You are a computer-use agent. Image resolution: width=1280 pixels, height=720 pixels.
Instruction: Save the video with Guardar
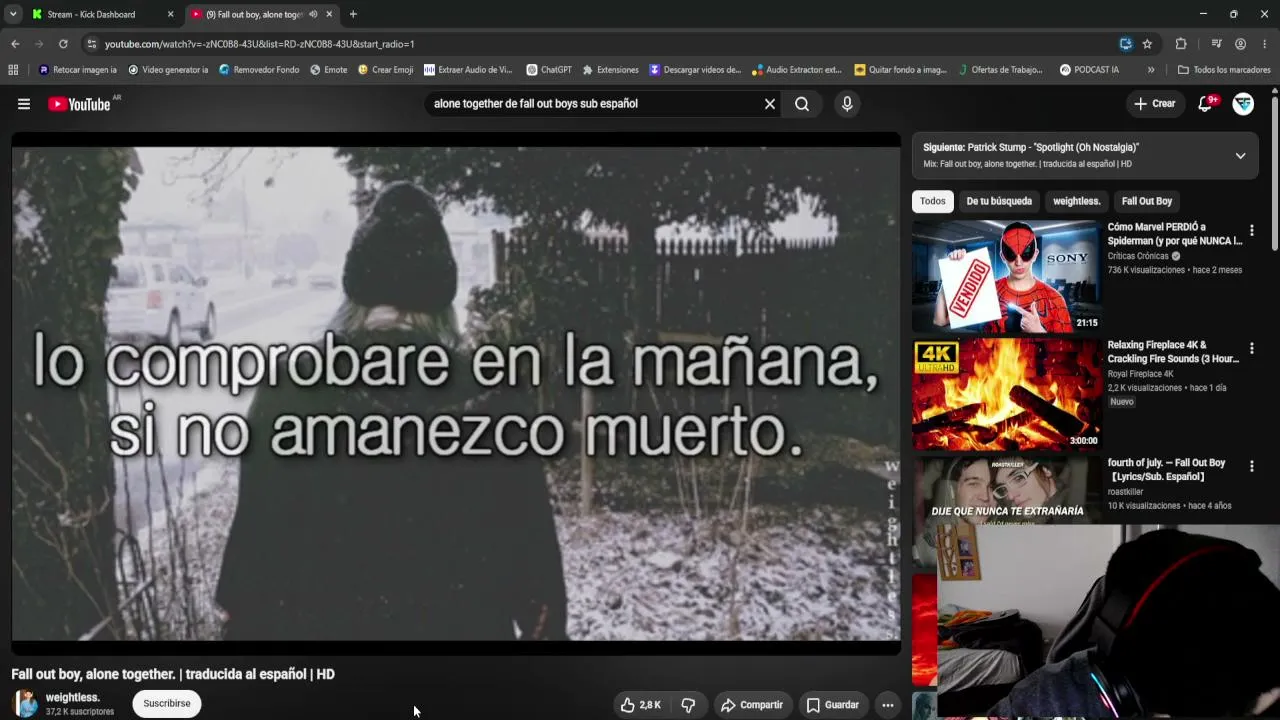point(833,705)
